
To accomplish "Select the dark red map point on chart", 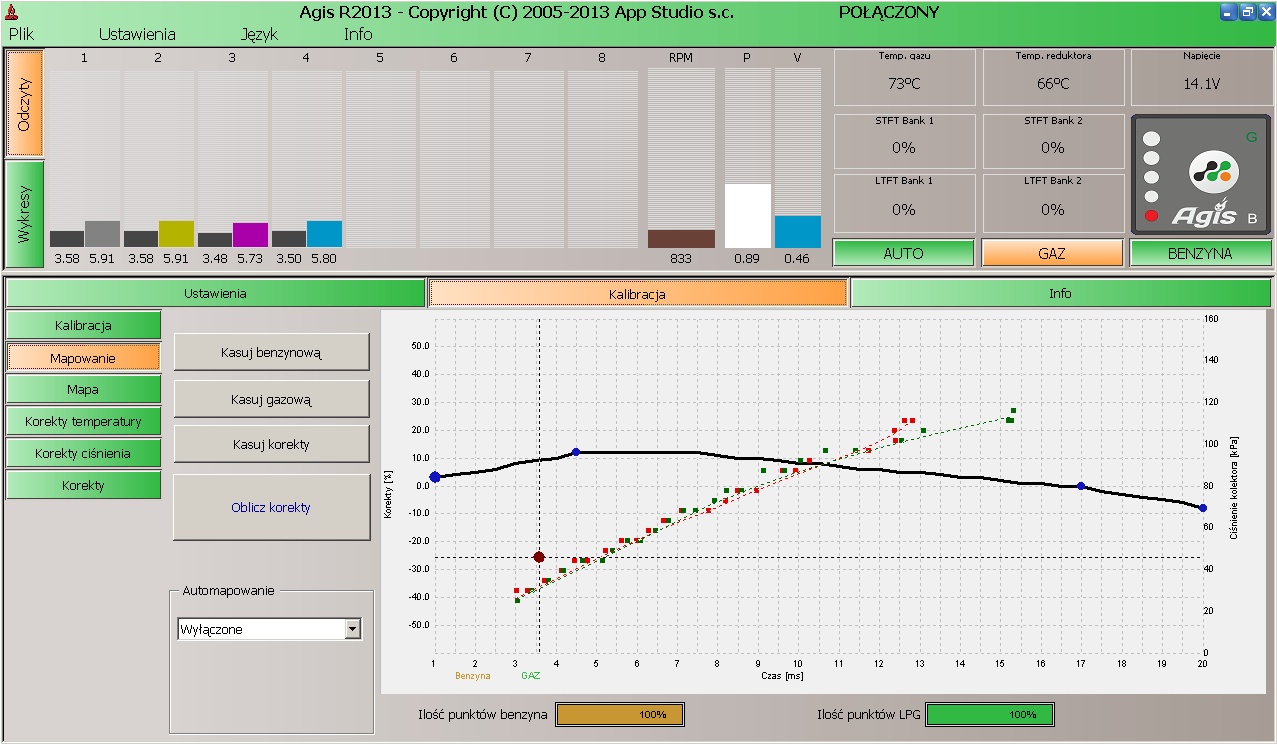I will [x=539, y=557].
